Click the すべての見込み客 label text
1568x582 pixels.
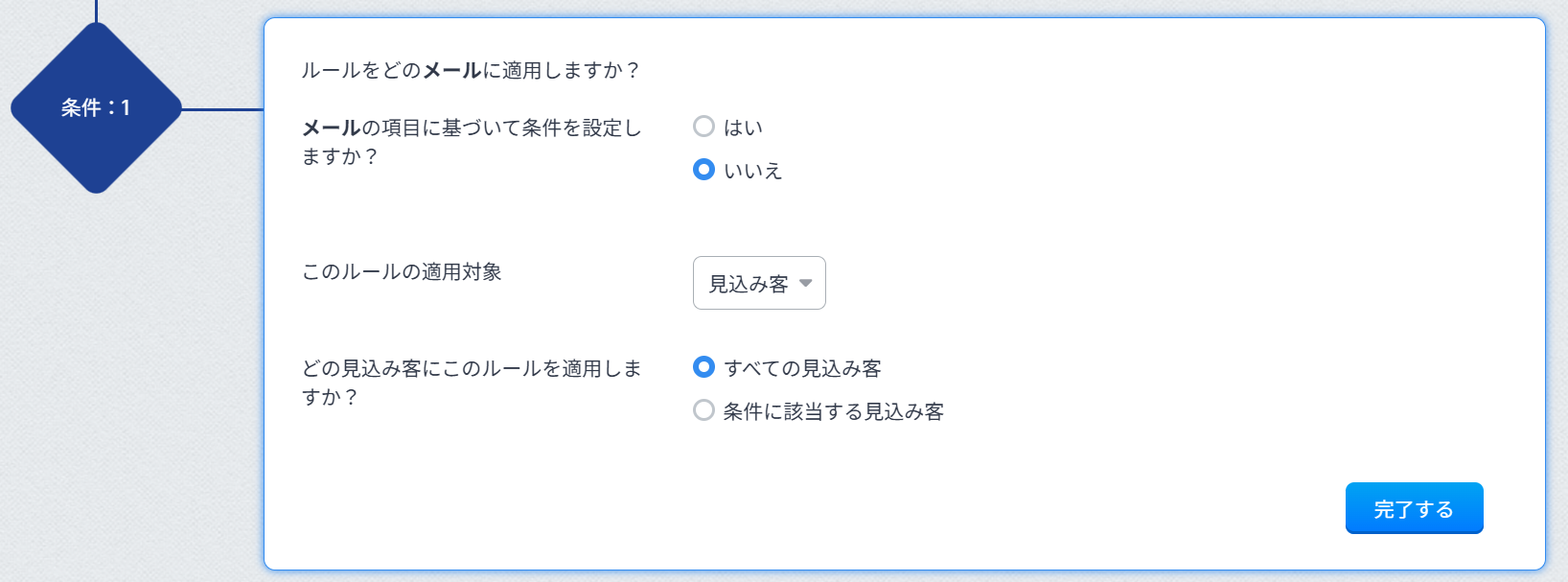pyautogui.click(x=802, y=368)
